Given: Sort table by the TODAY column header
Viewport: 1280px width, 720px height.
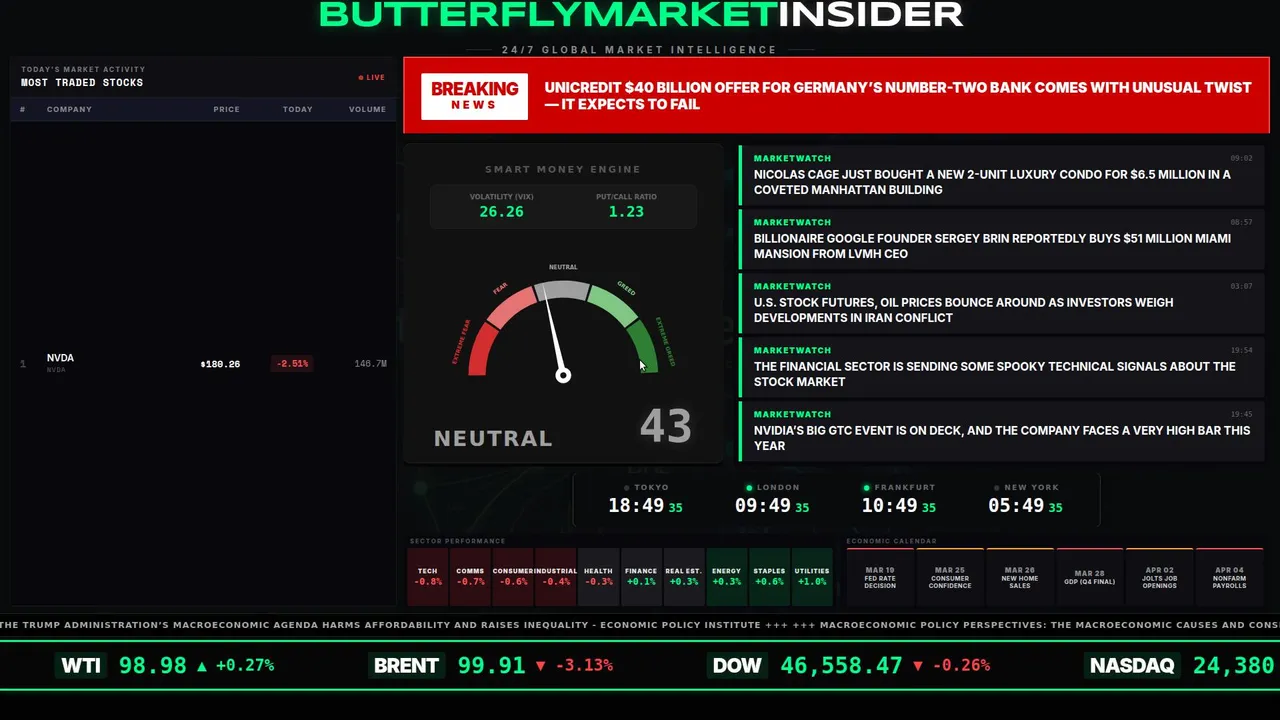Looking at the screenshot, I should click(x=297, y=109).
